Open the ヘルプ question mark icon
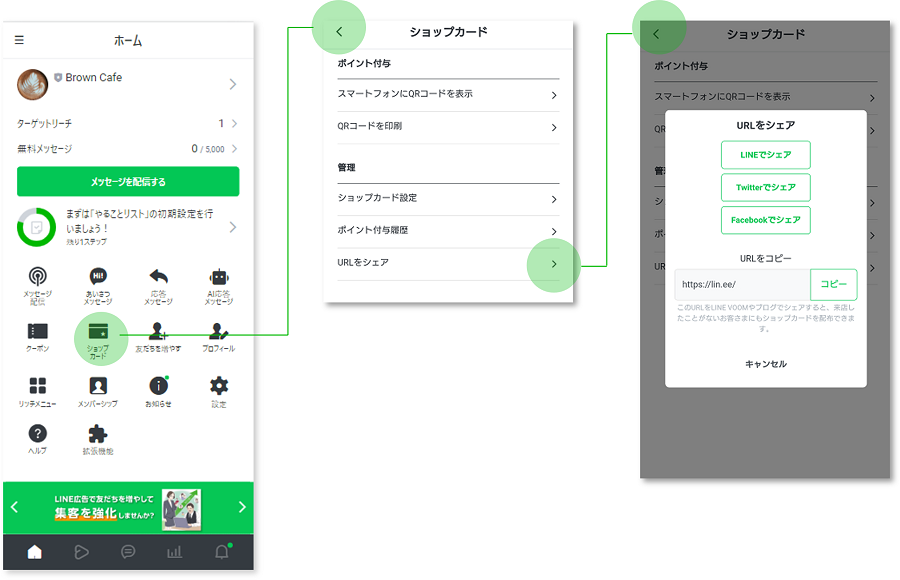This screenshot has height=580, width=900. click(x=38, y=435)
